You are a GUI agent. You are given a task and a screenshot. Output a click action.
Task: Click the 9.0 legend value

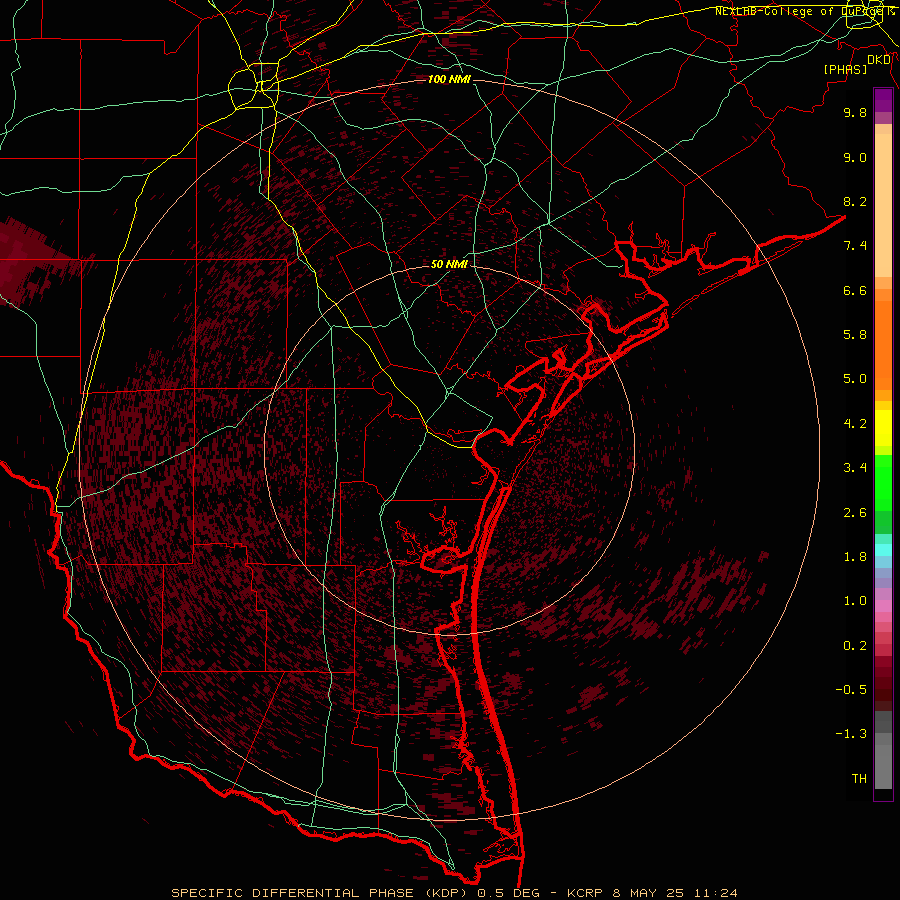coord(855,157)
